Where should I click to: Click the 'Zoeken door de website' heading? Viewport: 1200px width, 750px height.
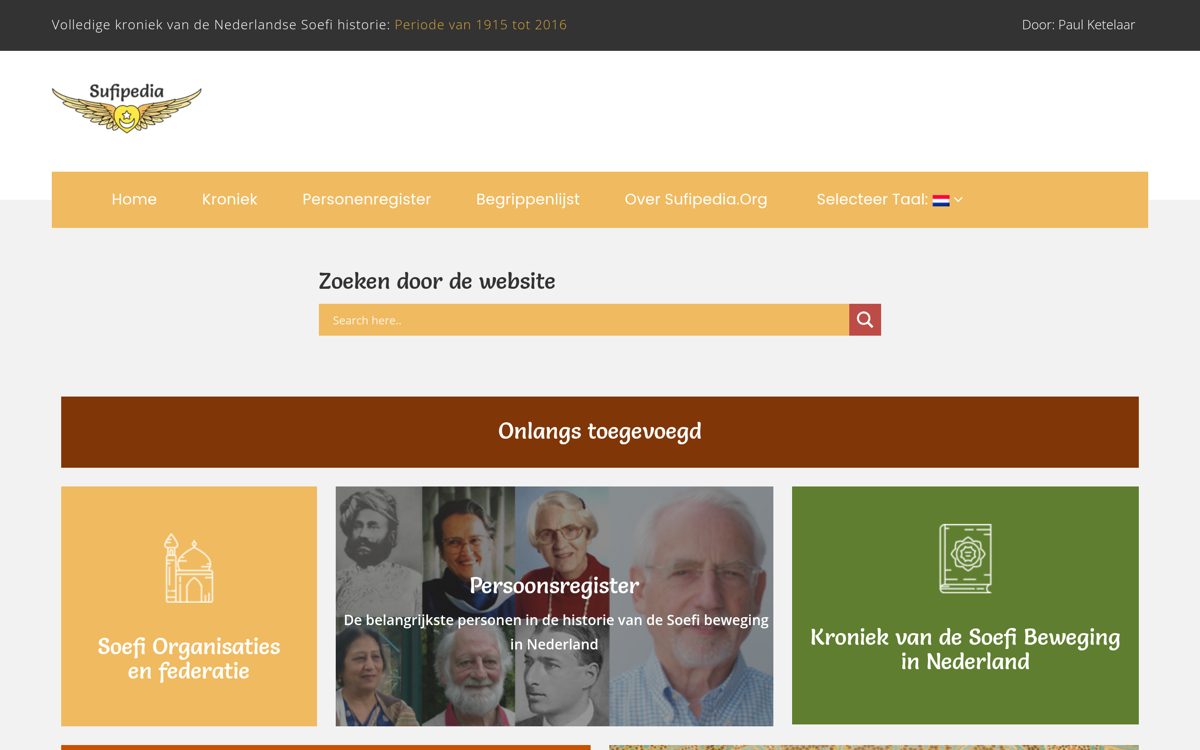click(x=437, y=281)
